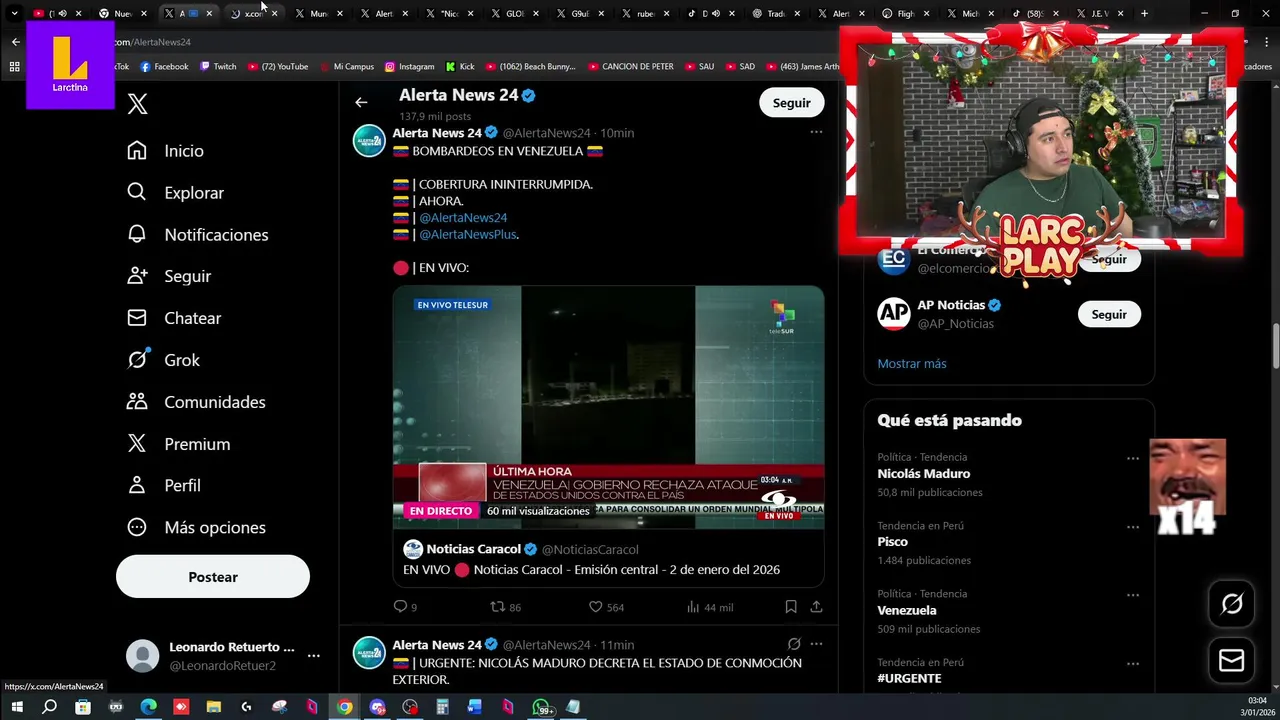Open the CANCION DE PETER bookmark
The width and height of the screenshot is (1280, 720).
click(630, 67)
